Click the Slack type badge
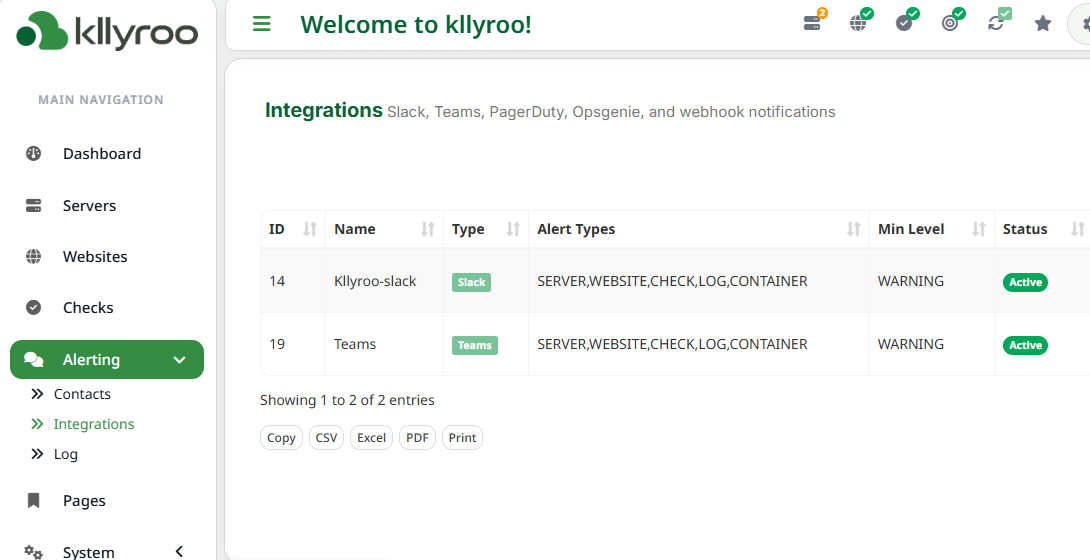The image size is (1090, 560). pyautogui.click(x=471, y=282)
